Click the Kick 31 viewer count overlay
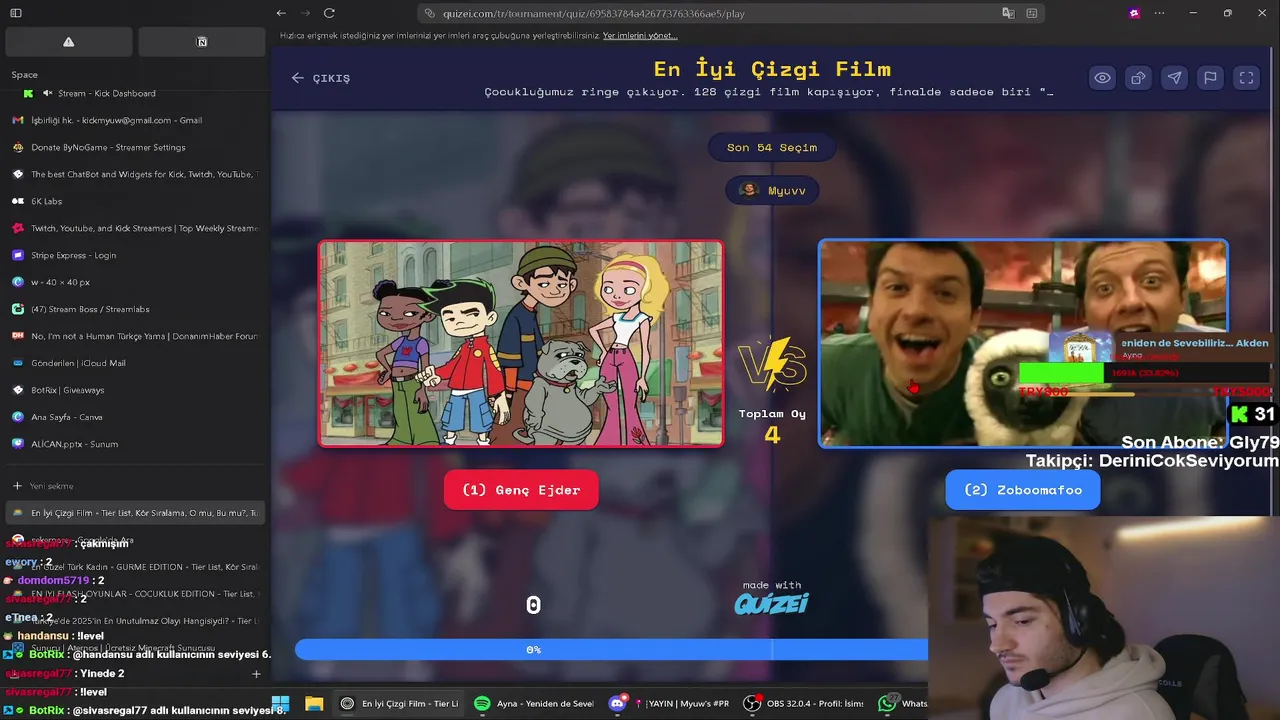 point(1252,414)
